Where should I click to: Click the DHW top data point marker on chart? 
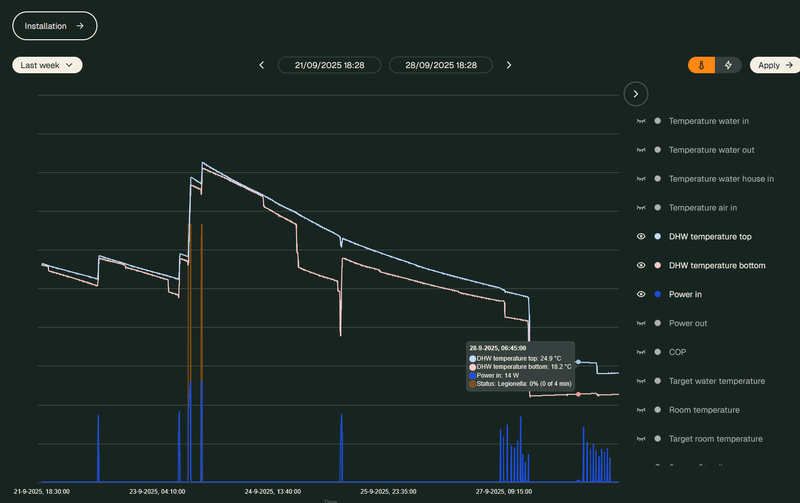coord(578,362)
